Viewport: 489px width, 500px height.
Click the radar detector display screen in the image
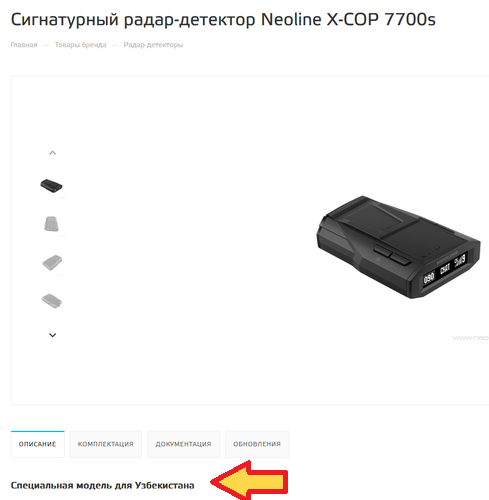pyautogui.click(x=444, y=269)
